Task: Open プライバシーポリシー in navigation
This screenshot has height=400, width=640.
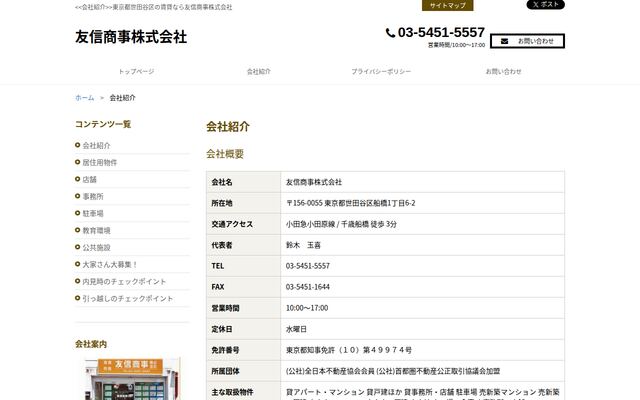Action: coord(381,71)
